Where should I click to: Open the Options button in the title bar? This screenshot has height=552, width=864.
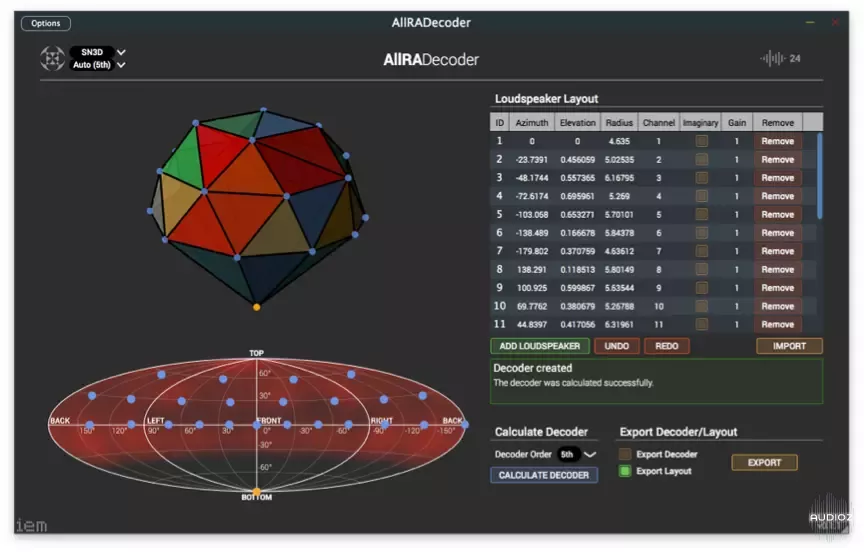[x=46, y=23]
